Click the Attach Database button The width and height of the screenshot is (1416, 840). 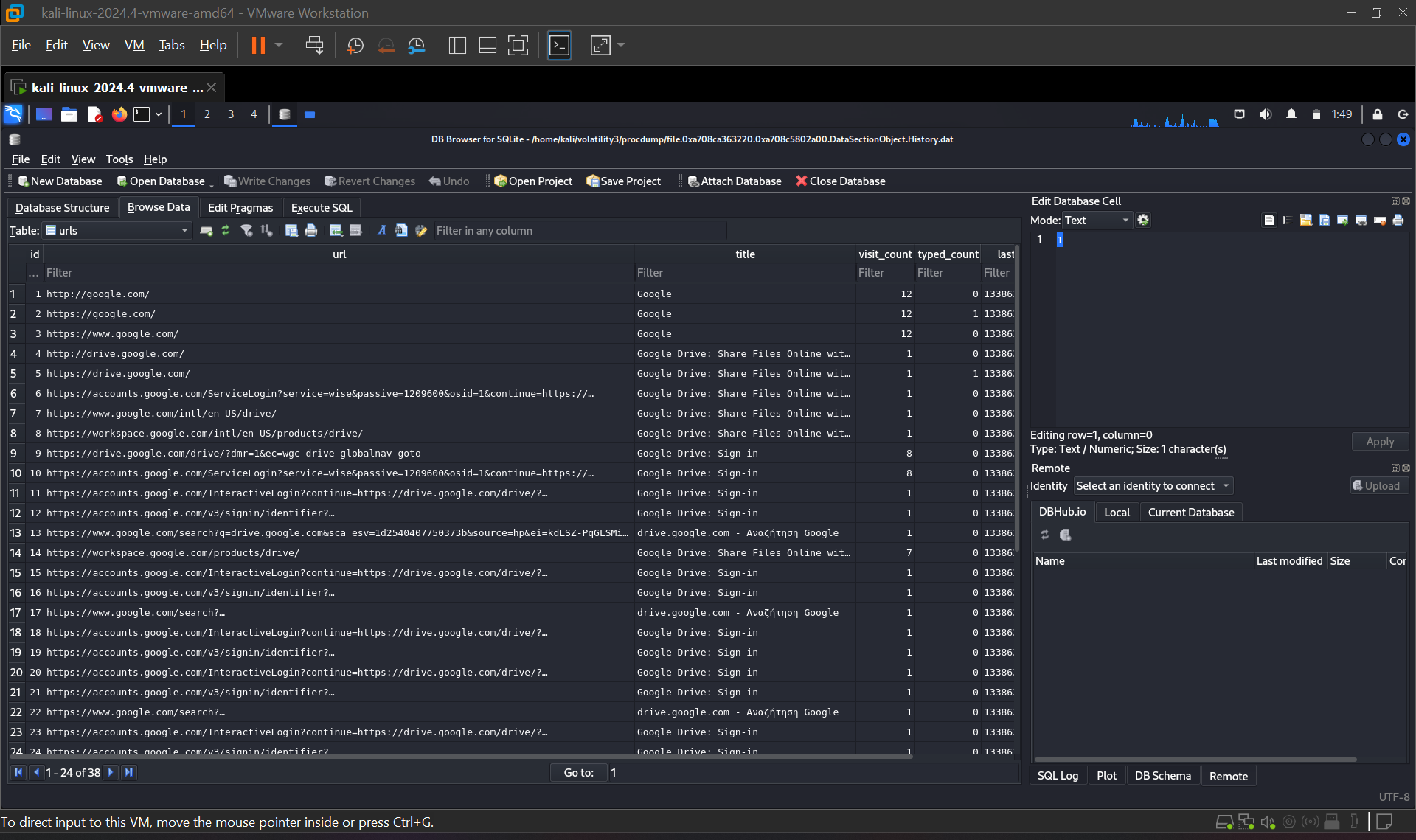735,181
